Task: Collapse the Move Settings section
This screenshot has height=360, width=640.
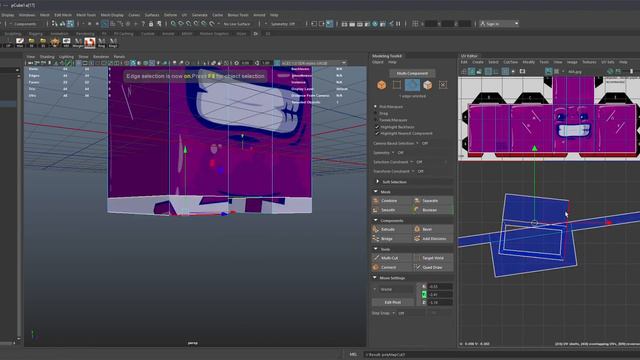Action: 375,278
